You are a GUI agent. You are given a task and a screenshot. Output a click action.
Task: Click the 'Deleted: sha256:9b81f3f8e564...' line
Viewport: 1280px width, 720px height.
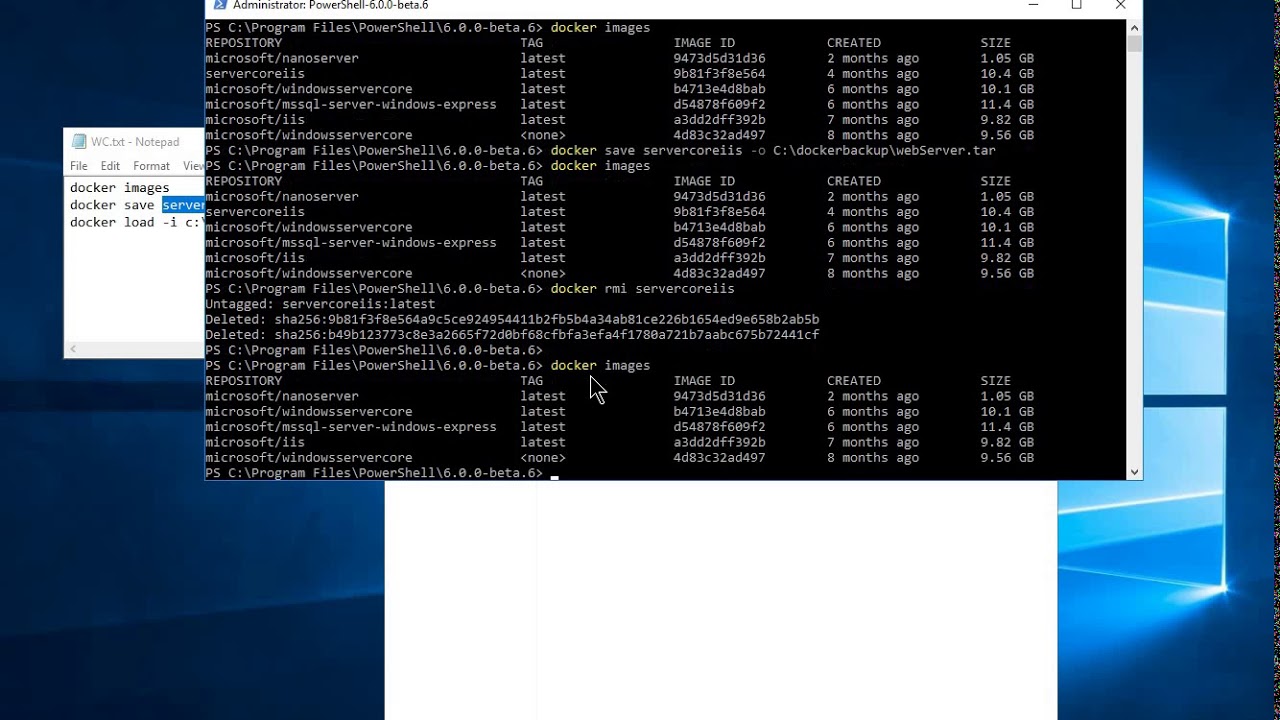pos(512,319)
